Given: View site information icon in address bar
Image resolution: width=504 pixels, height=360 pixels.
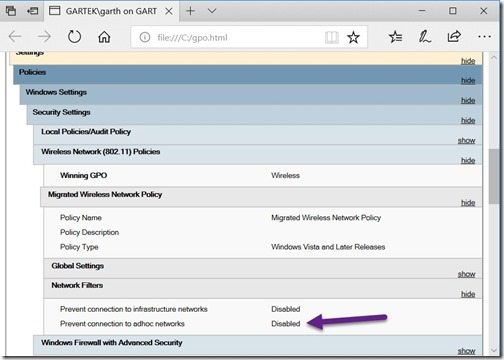Looking at the screenshot, I should [x=145, y=37].
